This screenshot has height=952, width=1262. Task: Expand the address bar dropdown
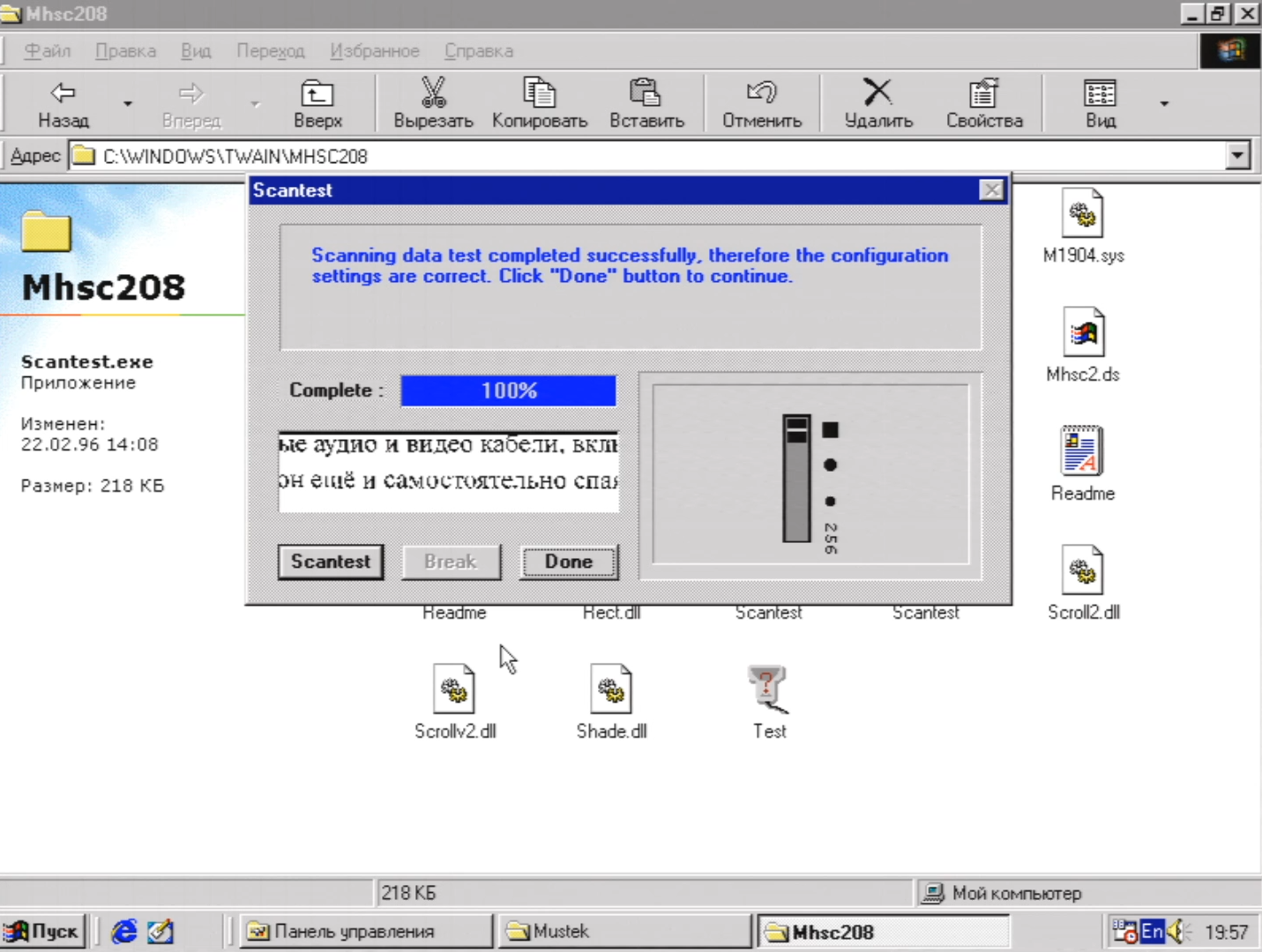1237,156
